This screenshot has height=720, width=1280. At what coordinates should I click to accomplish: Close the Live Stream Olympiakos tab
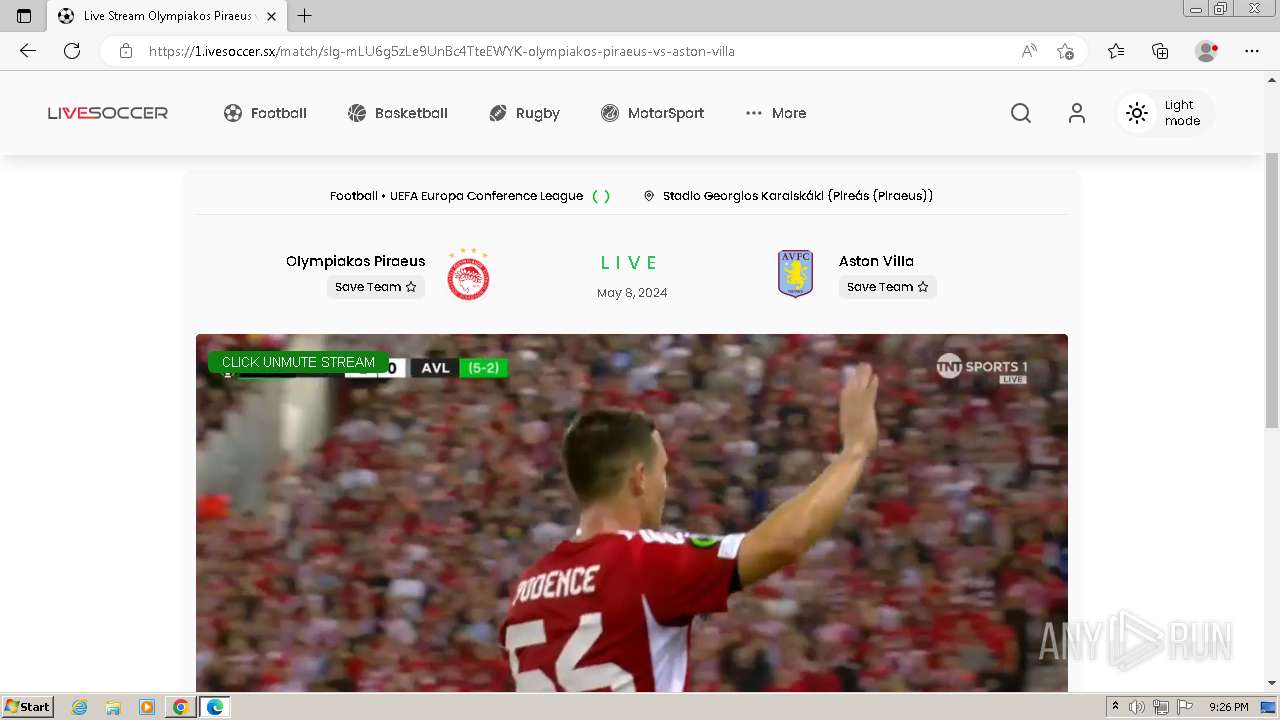(271, 16)
